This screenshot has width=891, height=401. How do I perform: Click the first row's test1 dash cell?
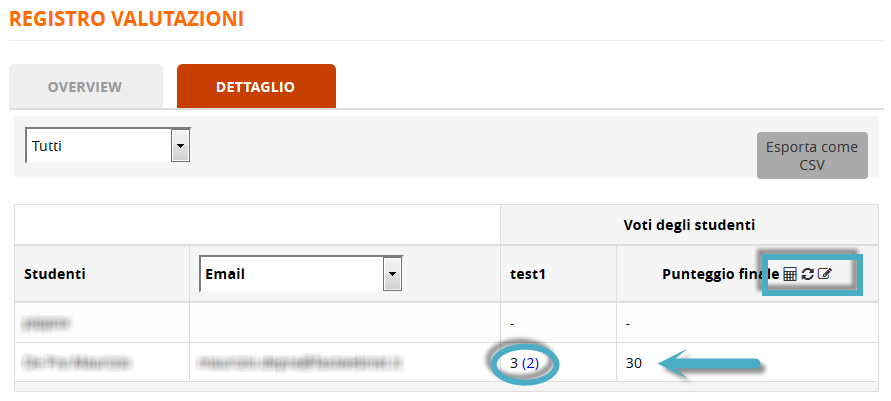coord(513,324)
